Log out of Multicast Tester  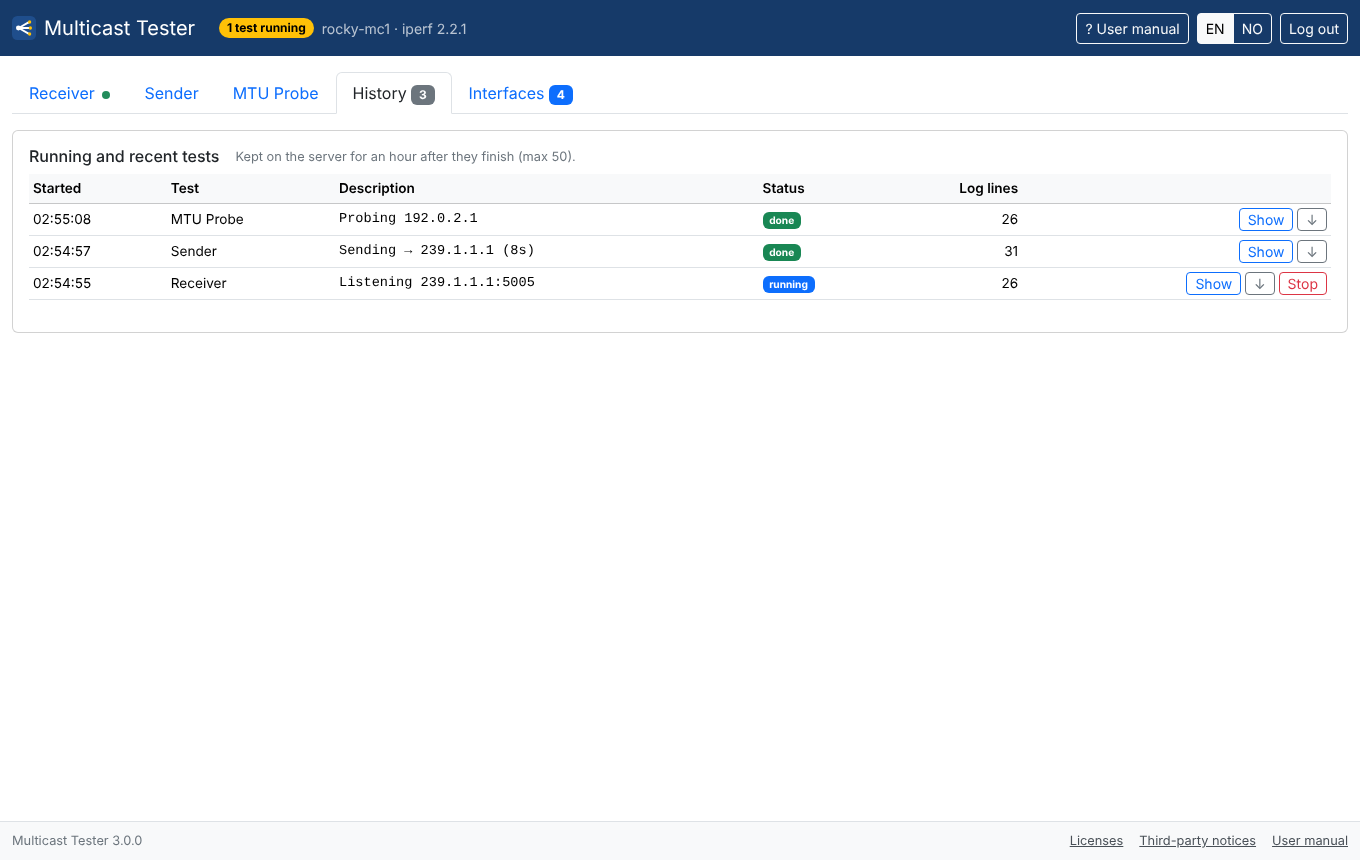pyautogui.click(x=1314, y=29)
